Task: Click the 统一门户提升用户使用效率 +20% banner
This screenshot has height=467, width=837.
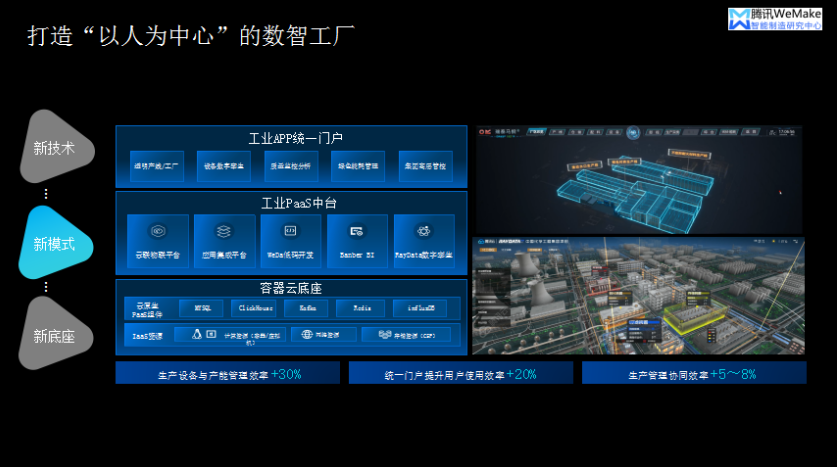Action: [x=461, y=373]
